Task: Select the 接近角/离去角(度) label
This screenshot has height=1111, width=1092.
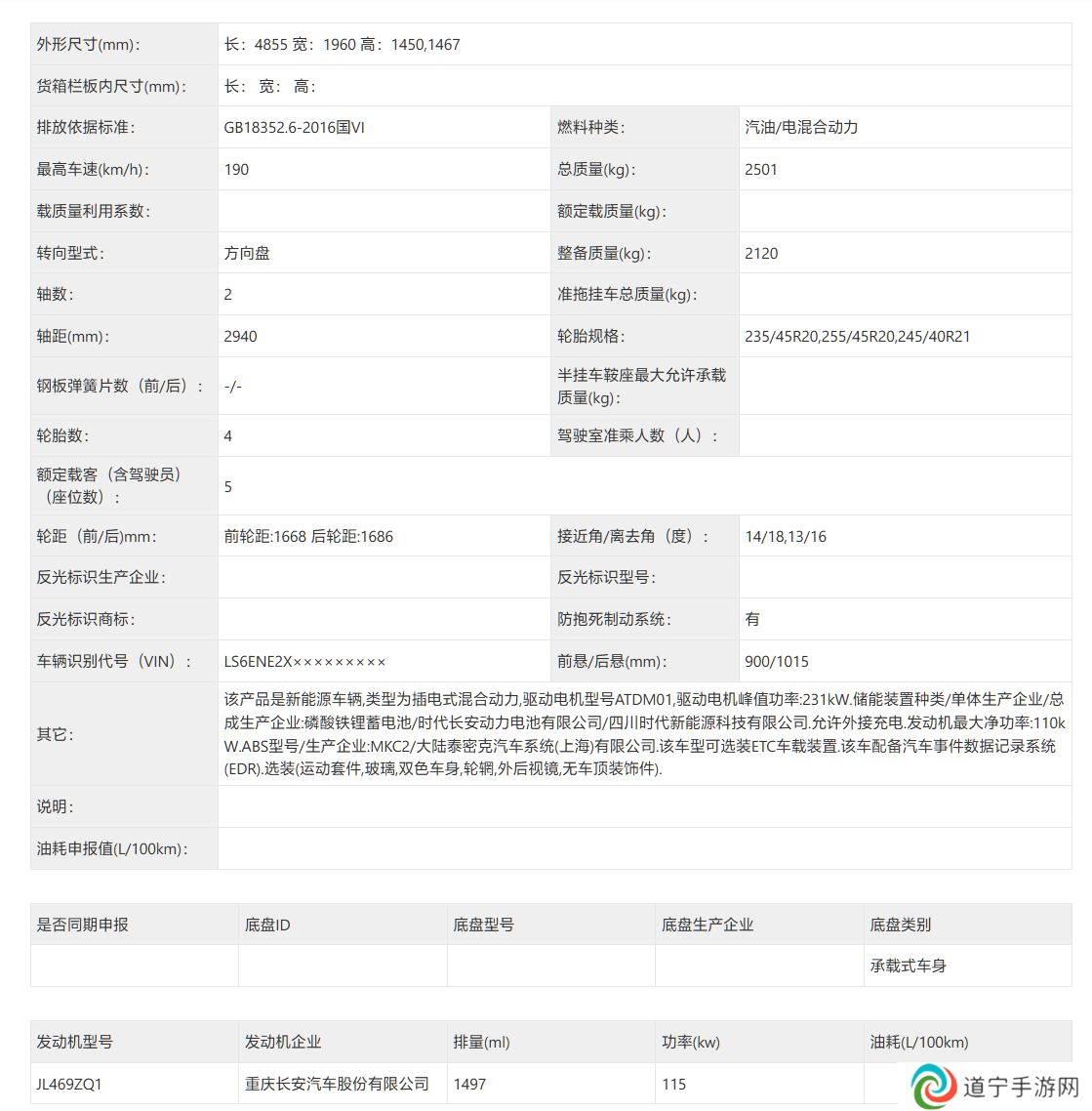Action: tap(632, 536)
